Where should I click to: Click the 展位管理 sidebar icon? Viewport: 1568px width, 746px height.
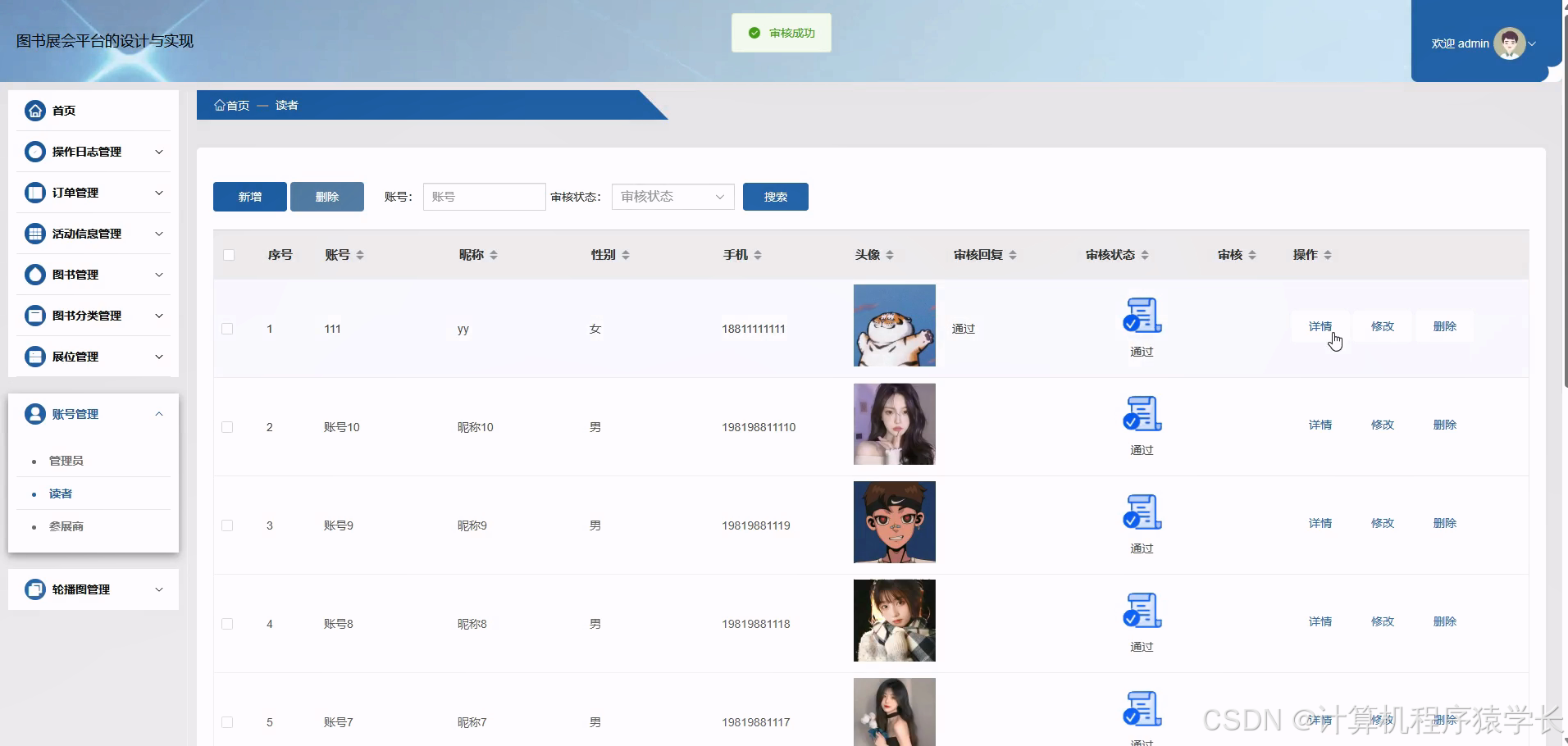pos(34,356)
